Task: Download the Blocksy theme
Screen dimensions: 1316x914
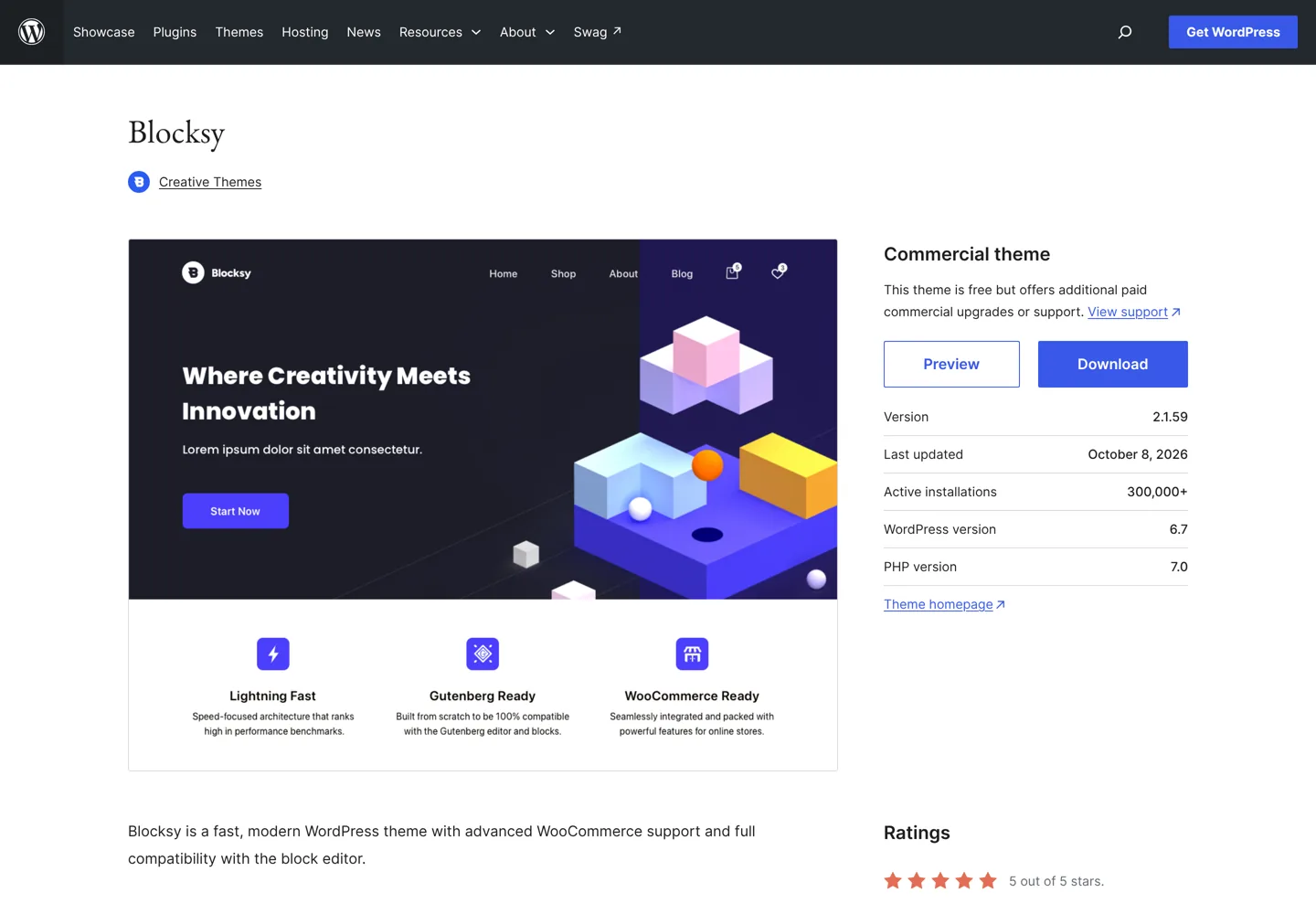Action: click(x=1113, y=364)
